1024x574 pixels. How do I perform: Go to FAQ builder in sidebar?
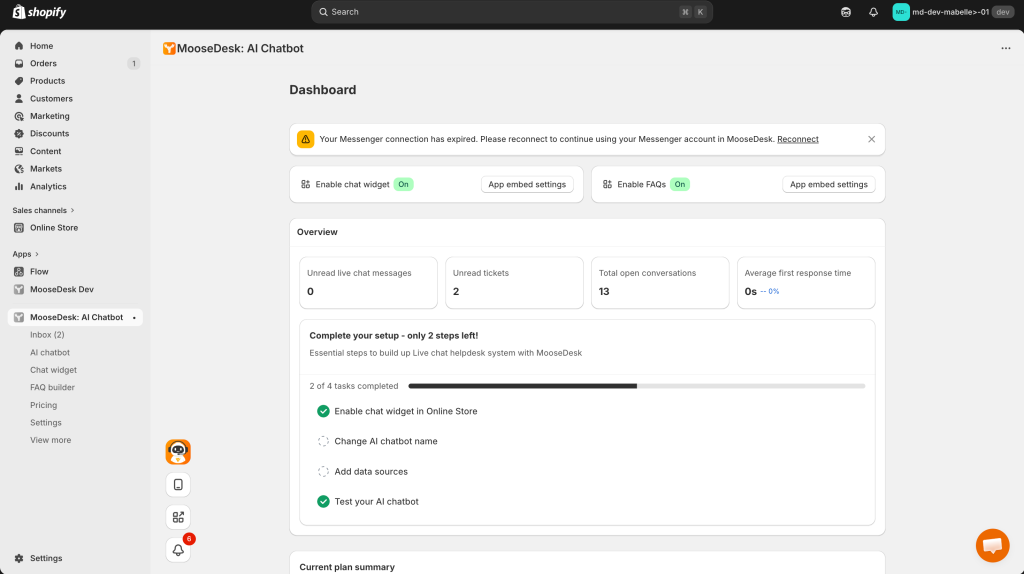52,387
